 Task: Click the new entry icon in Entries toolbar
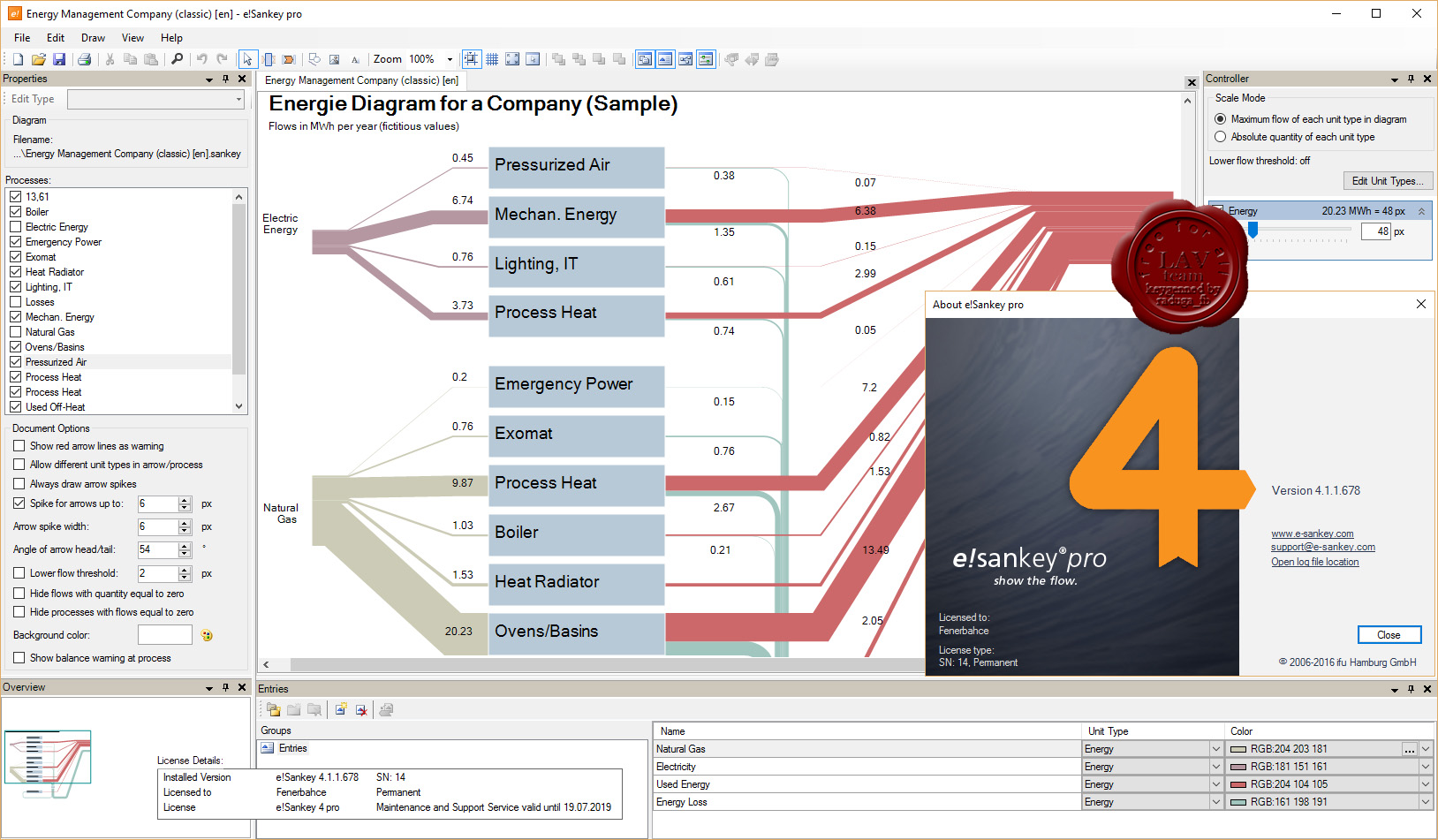(x=340, y=709)
